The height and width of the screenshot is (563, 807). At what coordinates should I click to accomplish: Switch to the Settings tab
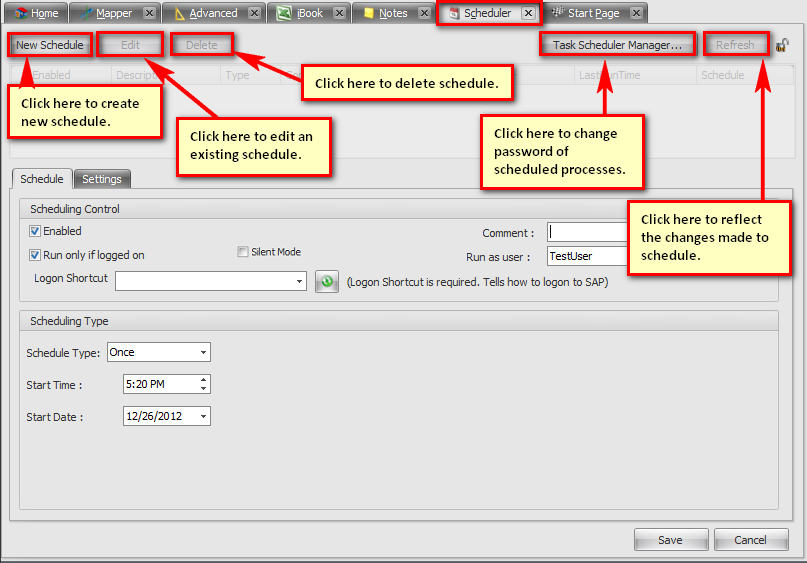click(x=102, y=179)
